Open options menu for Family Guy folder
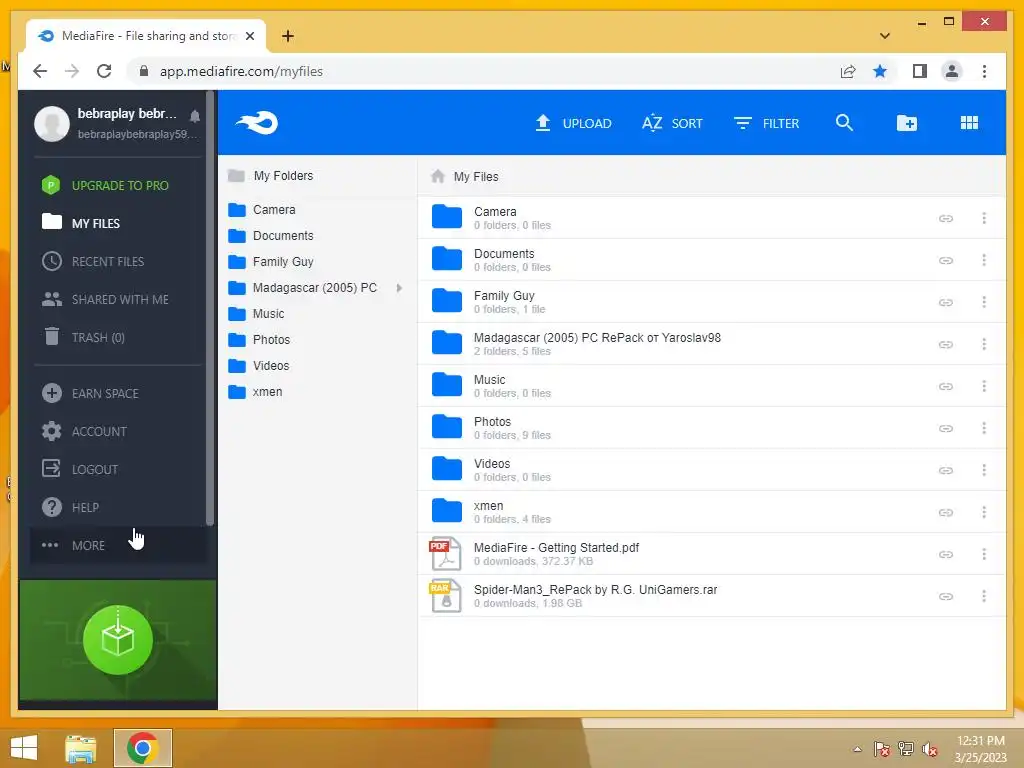The width and height of the screenshot is (1024, 768). pos(984,302)
